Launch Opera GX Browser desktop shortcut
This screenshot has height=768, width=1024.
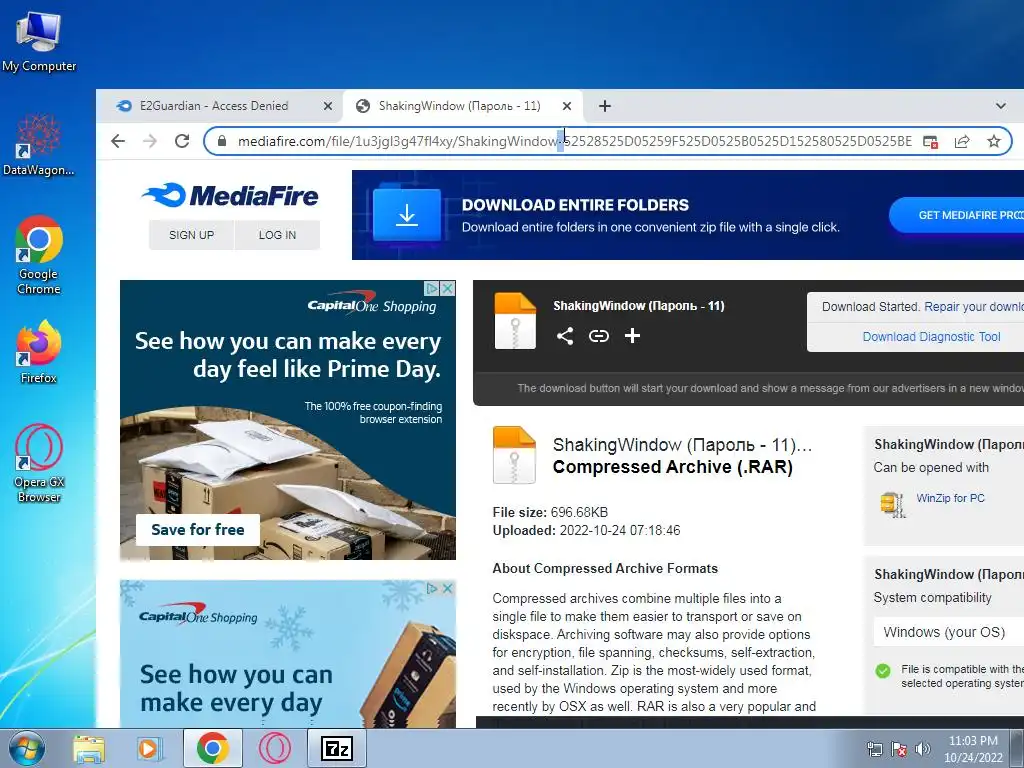(x=39, y=463)
